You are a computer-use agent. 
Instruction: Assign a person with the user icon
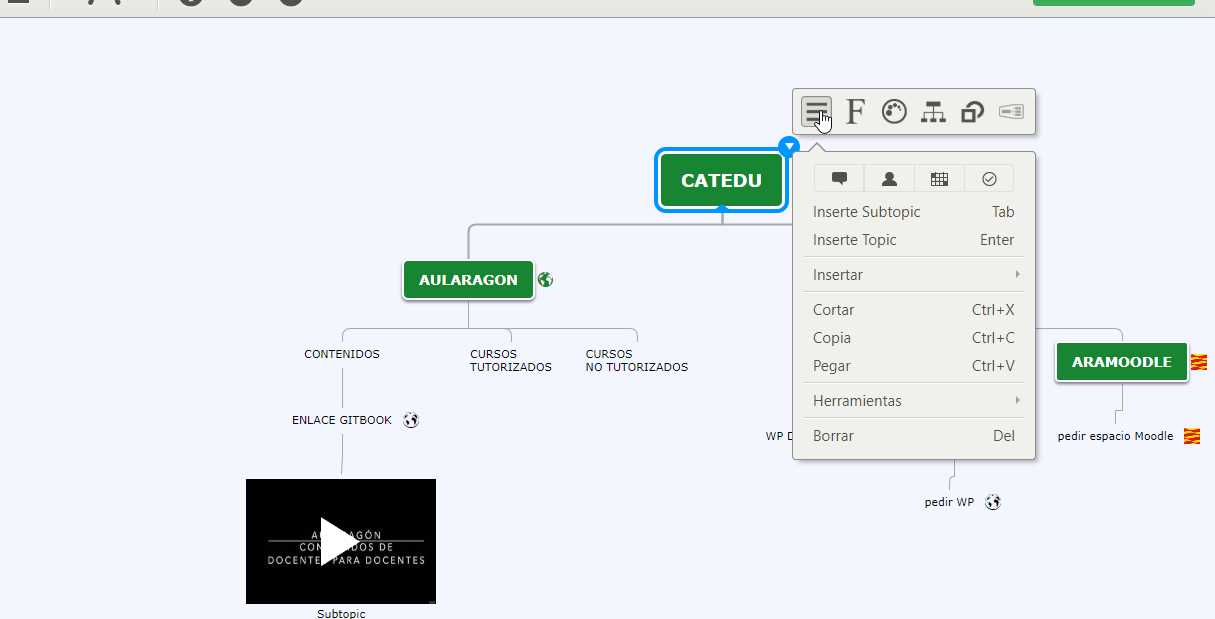889,179
